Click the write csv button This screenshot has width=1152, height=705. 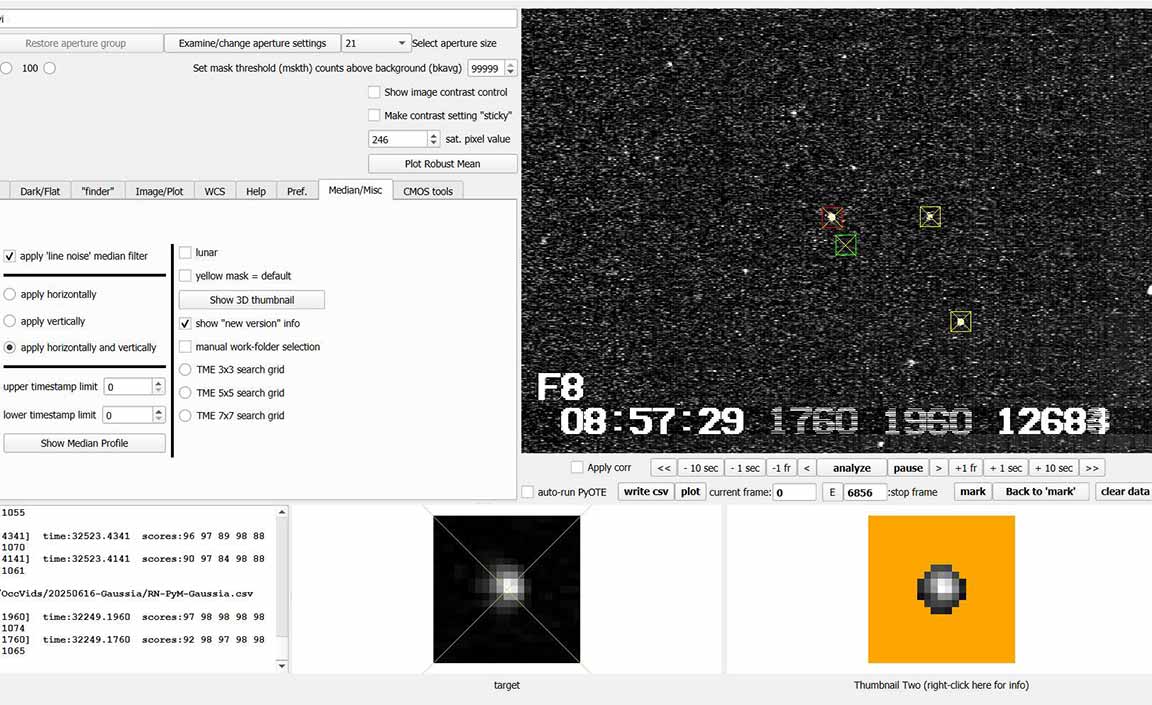646,492
